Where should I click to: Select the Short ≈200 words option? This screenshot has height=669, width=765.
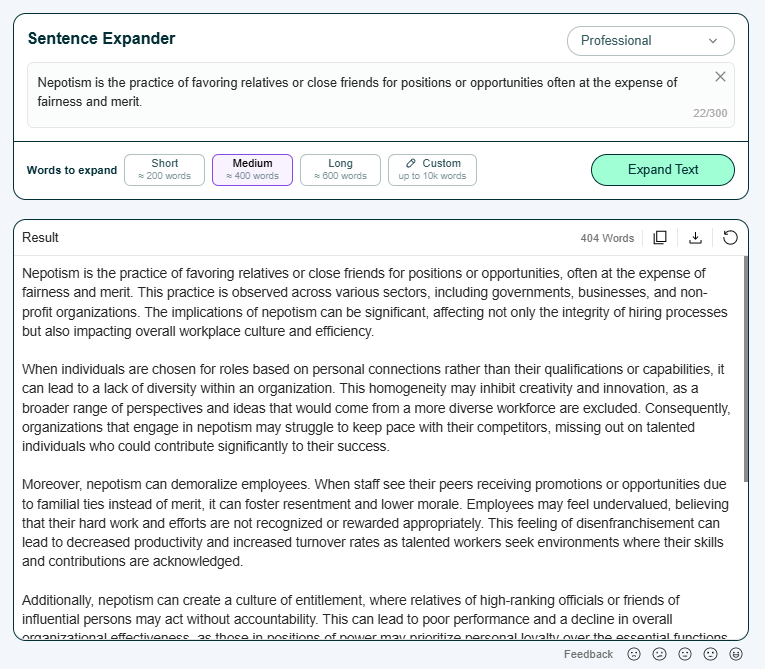click(164, 170)
